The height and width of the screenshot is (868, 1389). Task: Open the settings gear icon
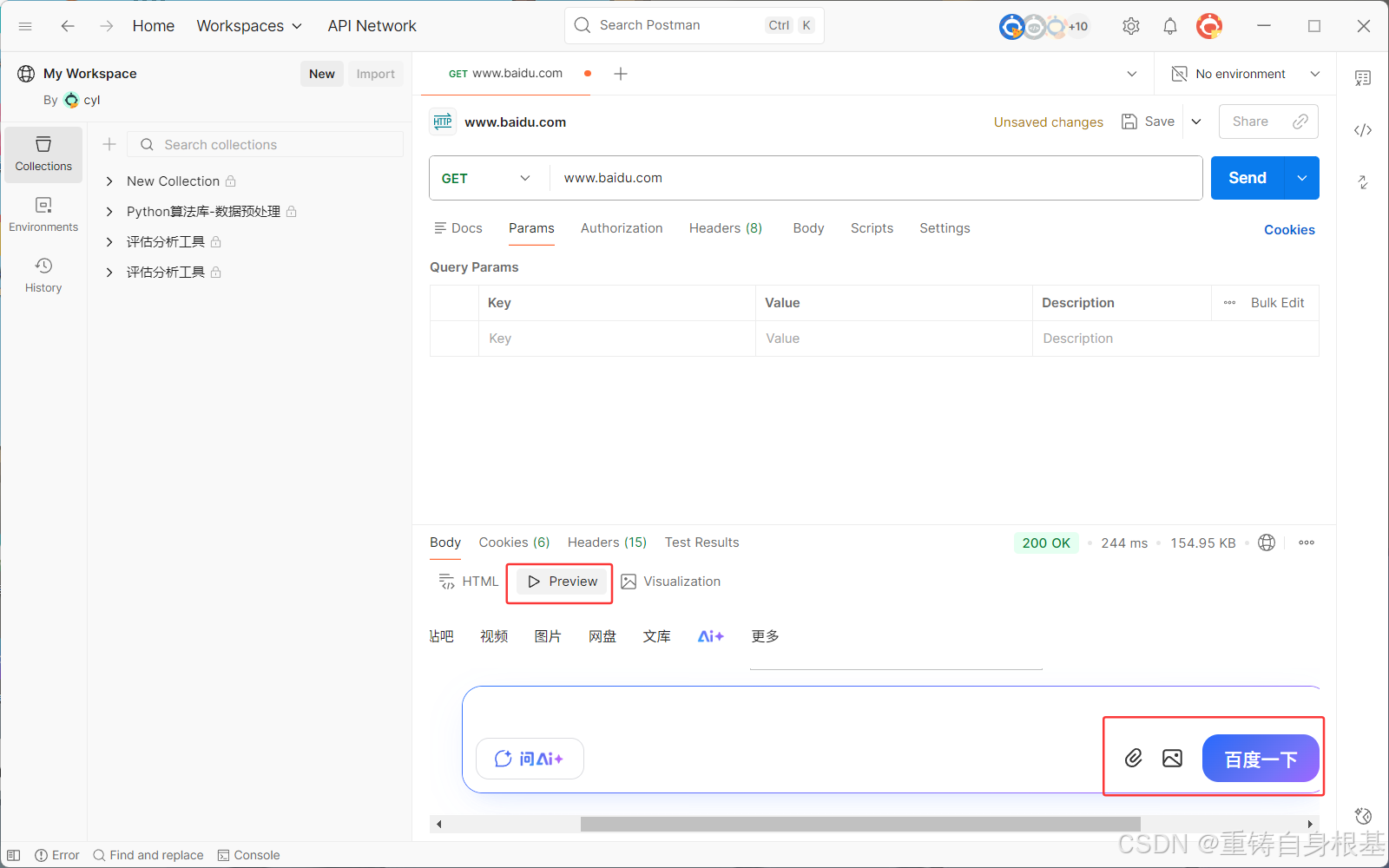1130,26
